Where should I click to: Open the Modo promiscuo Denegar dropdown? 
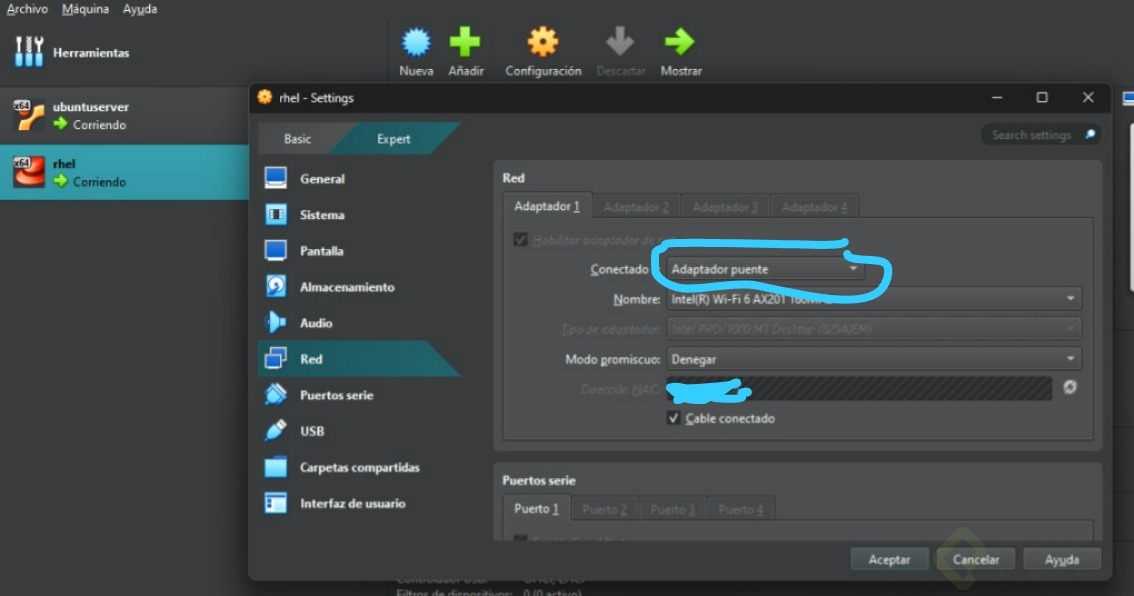874,359
